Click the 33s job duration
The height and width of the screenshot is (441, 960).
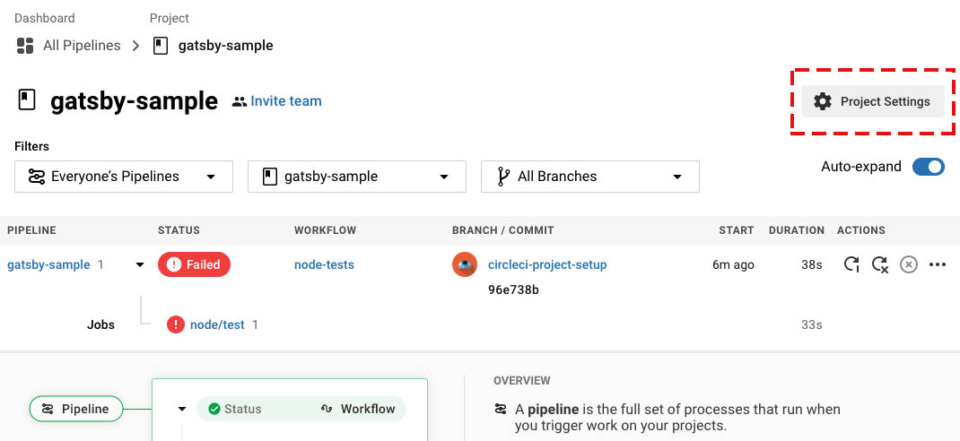pos(812,325)
